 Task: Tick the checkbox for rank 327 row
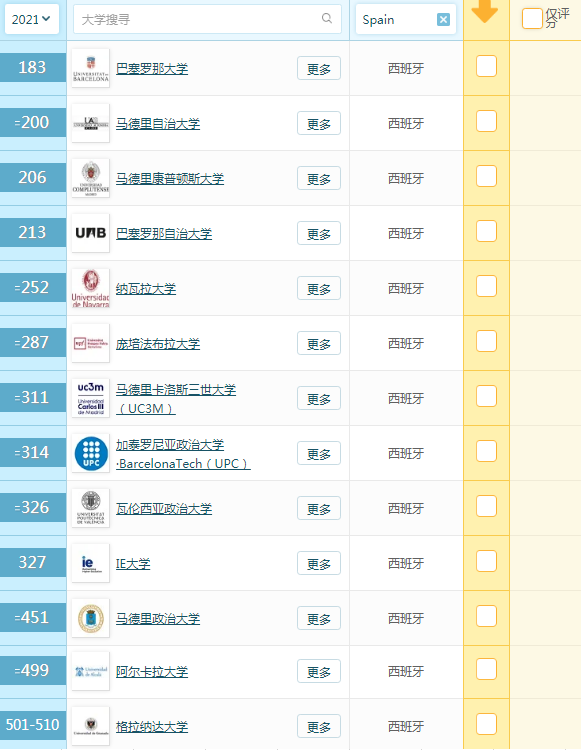(486, 561)
